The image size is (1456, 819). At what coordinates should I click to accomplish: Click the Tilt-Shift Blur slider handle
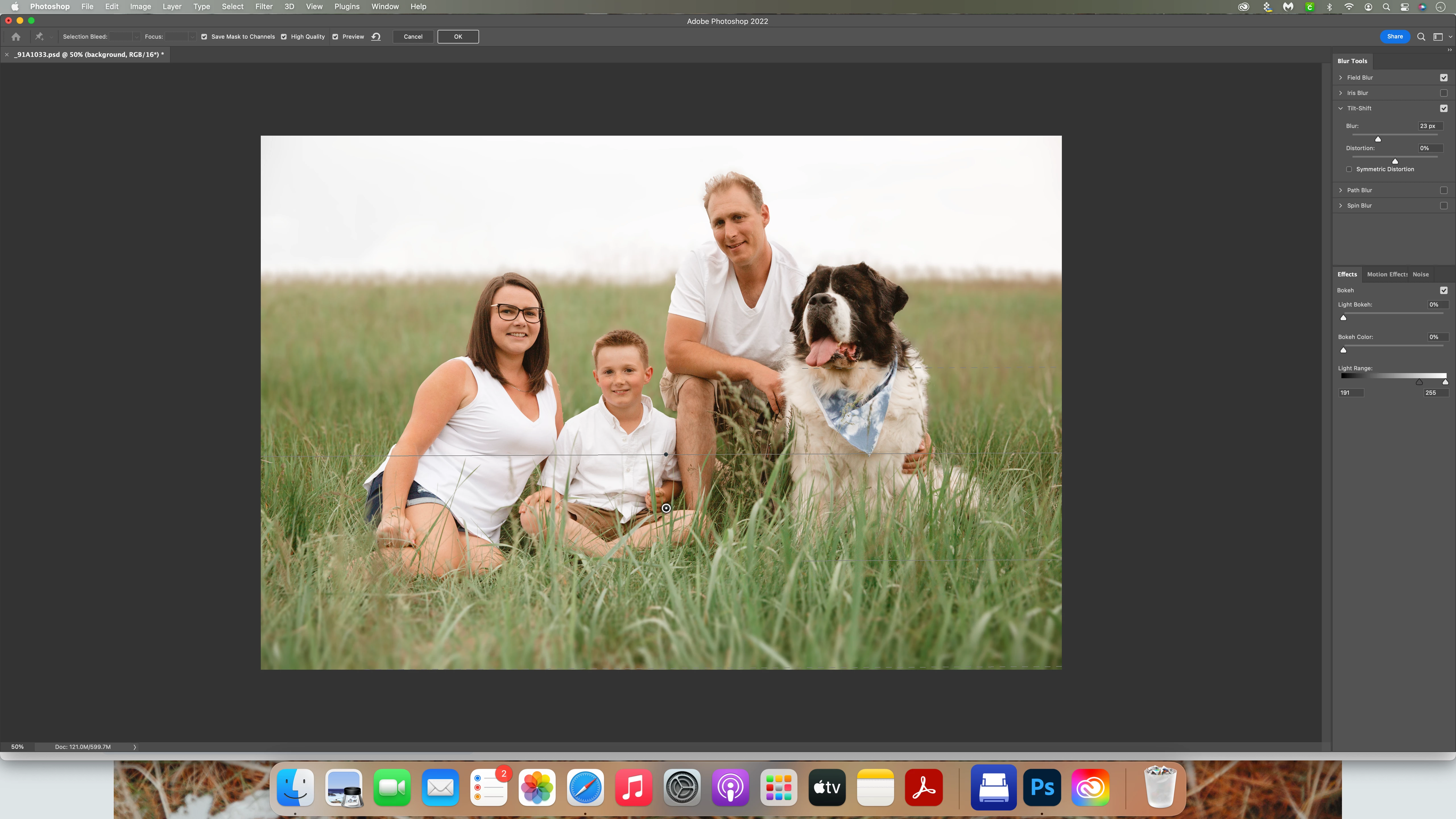coord(1378,139)
